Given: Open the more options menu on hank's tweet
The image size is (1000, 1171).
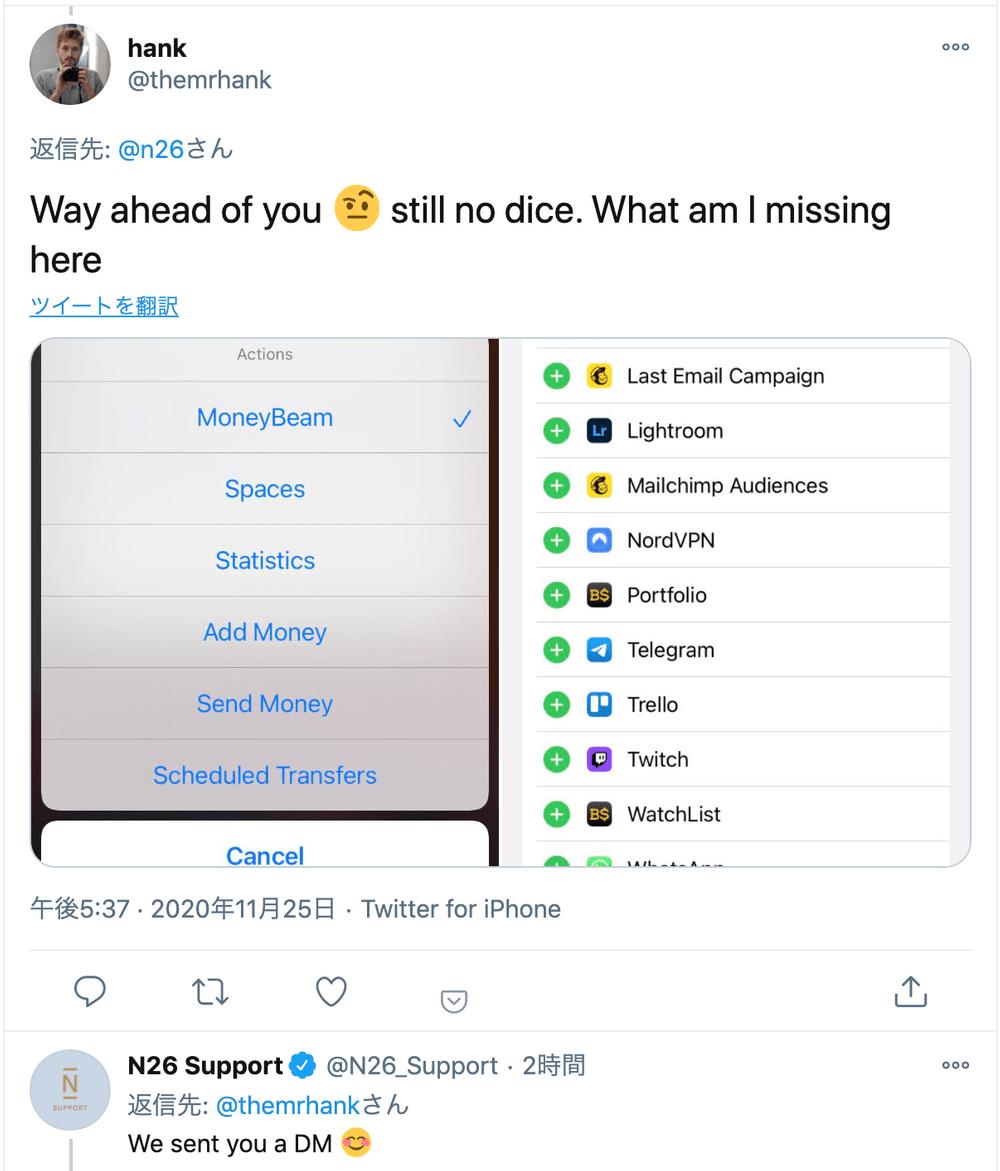Looking at the screenshot, I should (x=955, y=47).
